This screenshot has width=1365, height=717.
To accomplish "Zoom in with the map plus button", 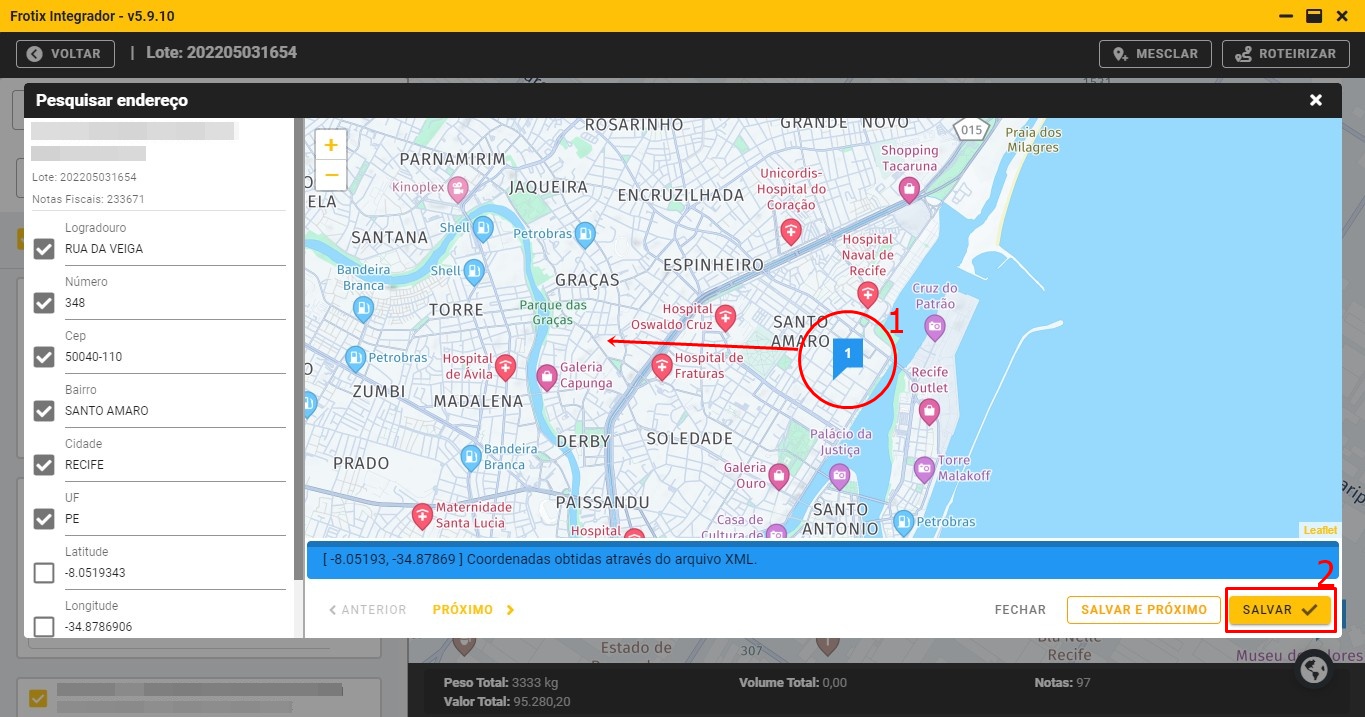I will [331, 145].
